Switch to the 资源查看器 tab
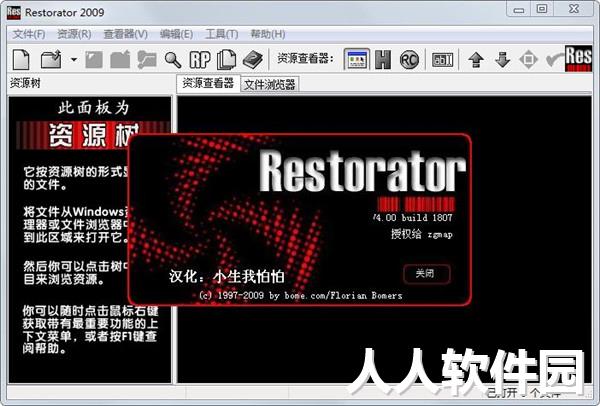600x406 pixels. coord(208,83)
